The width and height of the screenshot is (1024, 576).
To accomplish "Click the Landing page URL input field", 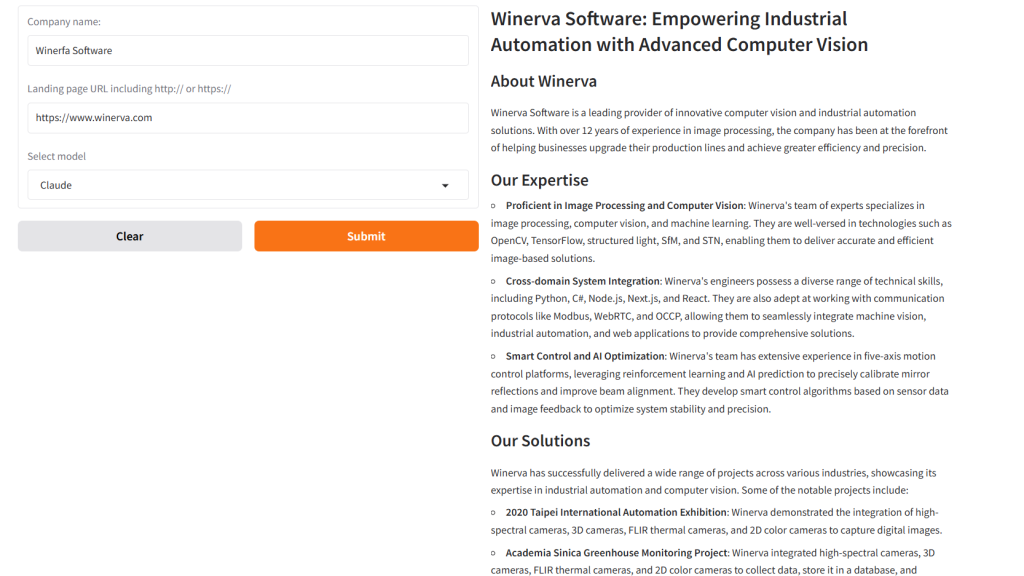I will (248, 118).
